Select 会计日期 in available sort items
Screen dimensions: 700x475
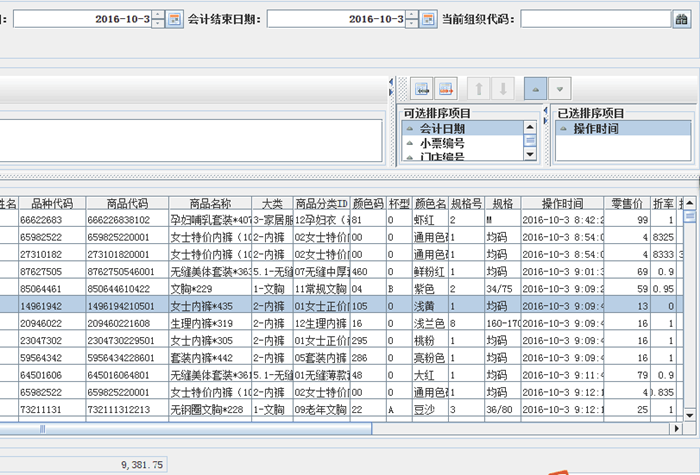441,129
